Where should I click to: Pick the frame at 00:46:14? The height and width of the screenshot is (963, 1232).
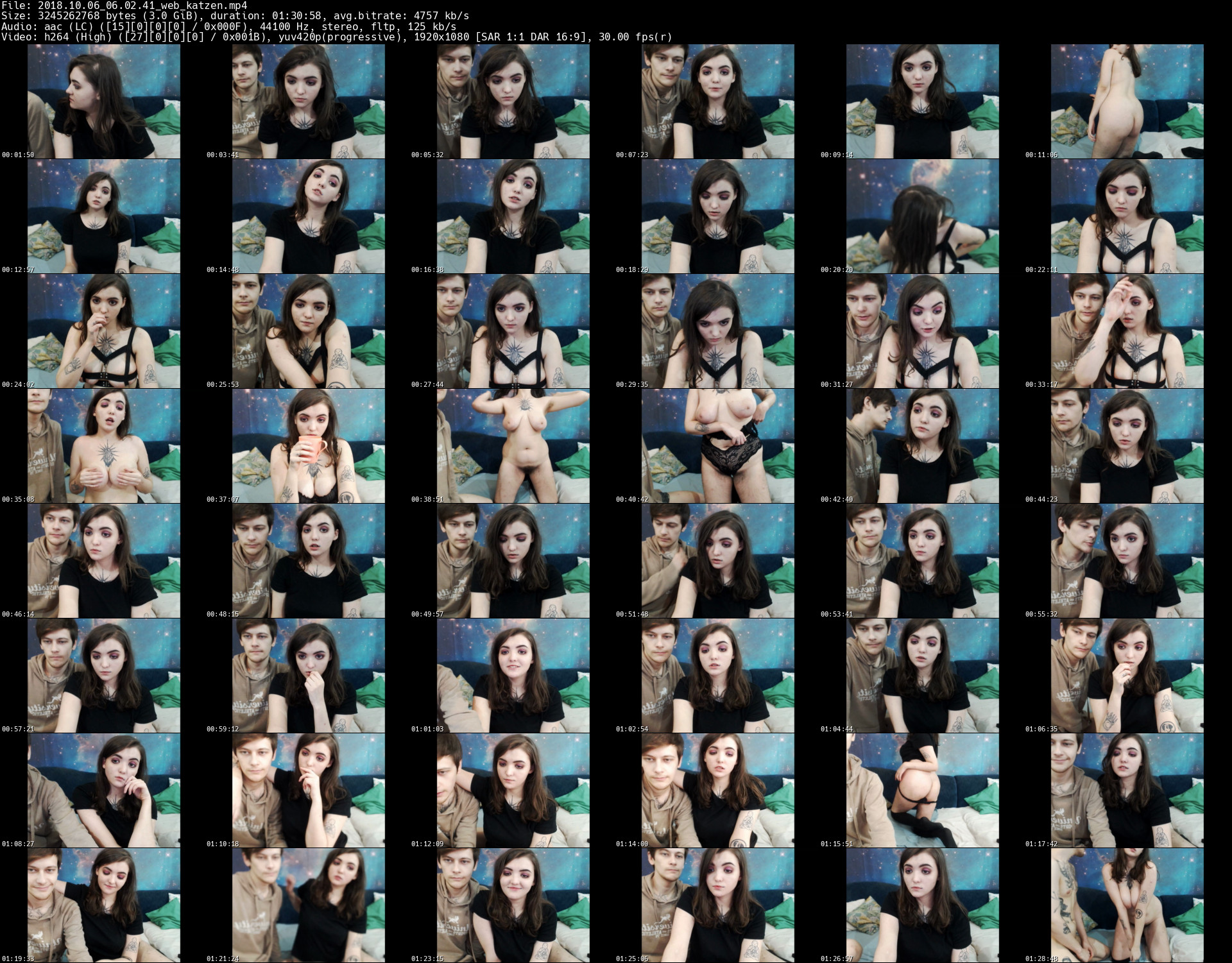pos(104,561)
